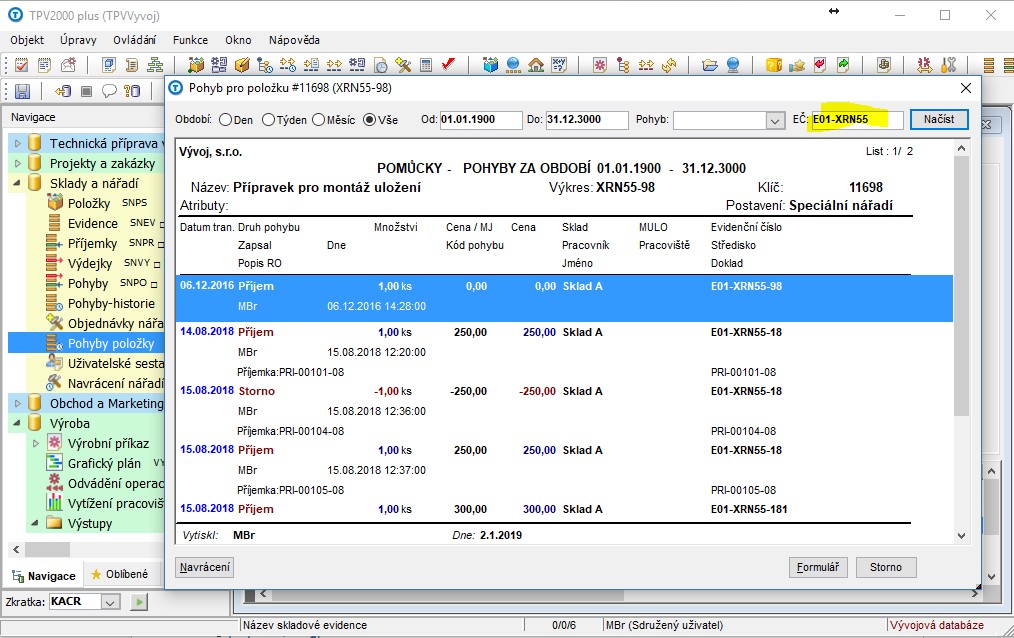1014x638 pixels.
Task: Click the house icon in toolbar
Action: [536, 65]
